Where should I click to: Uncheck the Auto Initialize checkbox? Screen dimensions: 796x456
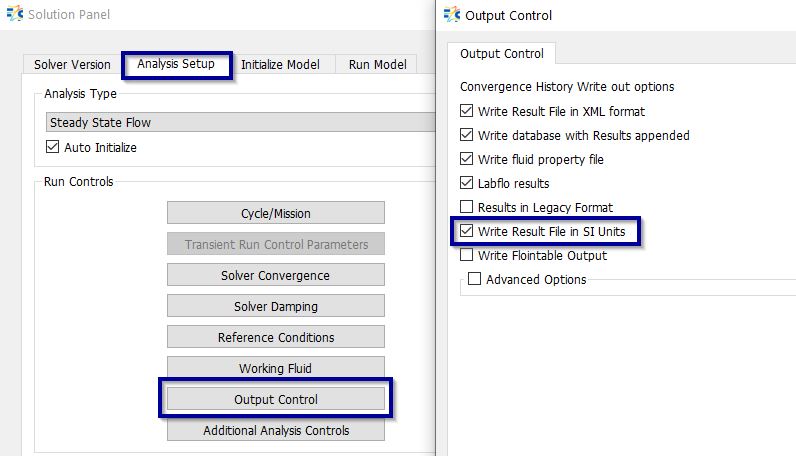point(54,148)
